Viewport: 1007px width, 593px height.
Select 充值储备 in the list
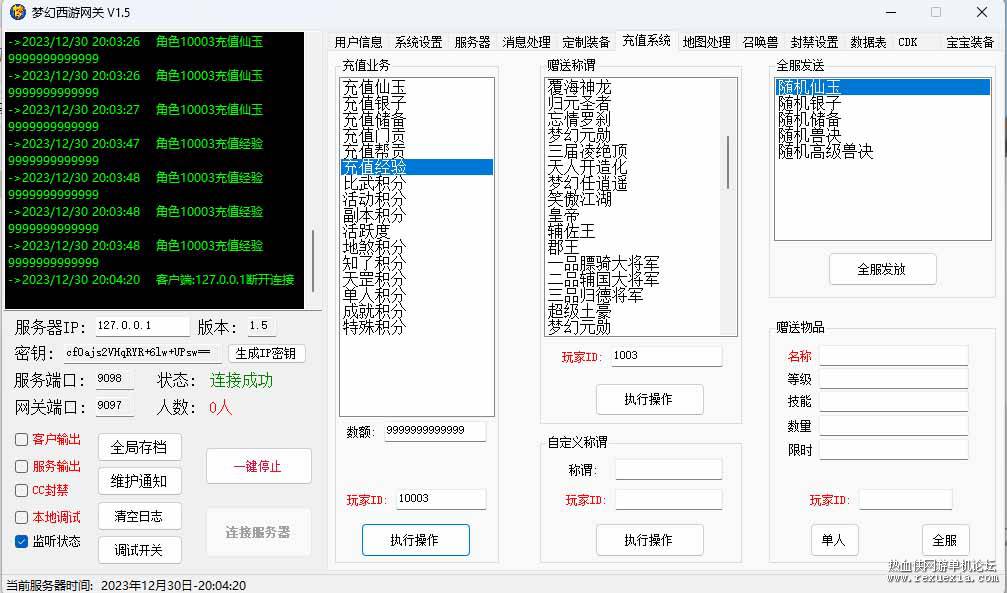[417, 119]
